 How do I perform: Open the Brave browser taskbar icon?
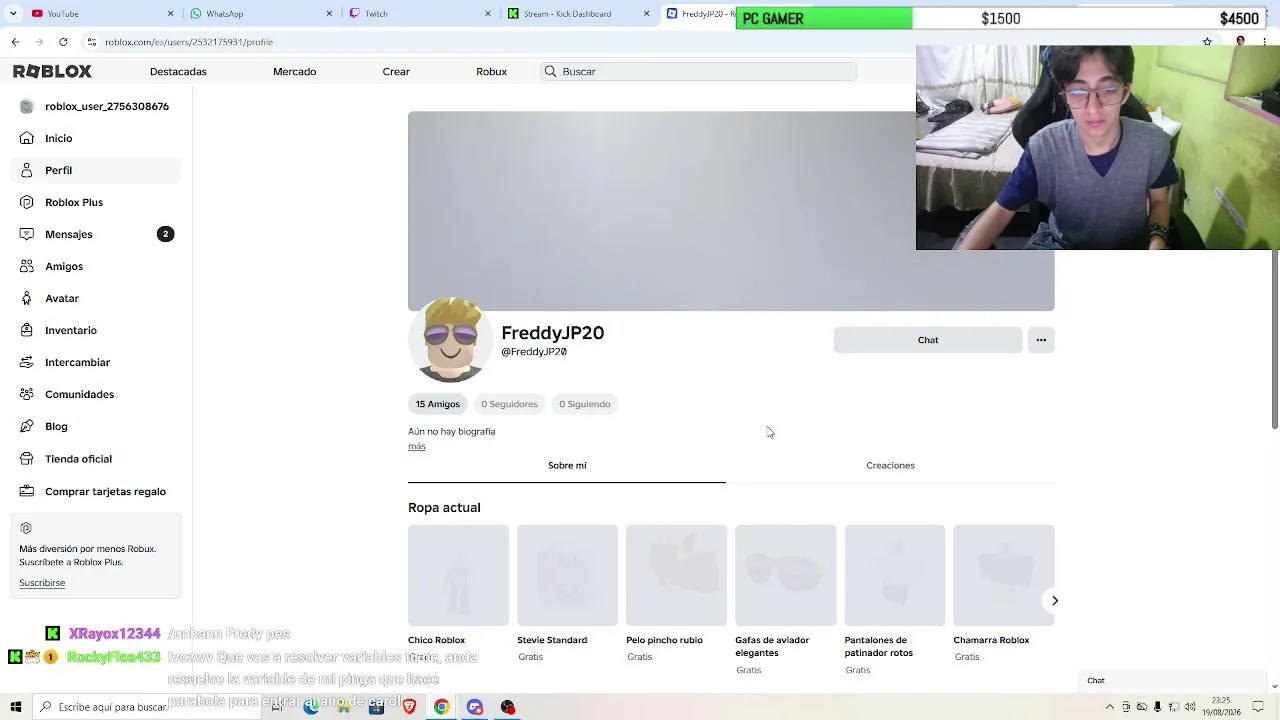click(409, 707)
